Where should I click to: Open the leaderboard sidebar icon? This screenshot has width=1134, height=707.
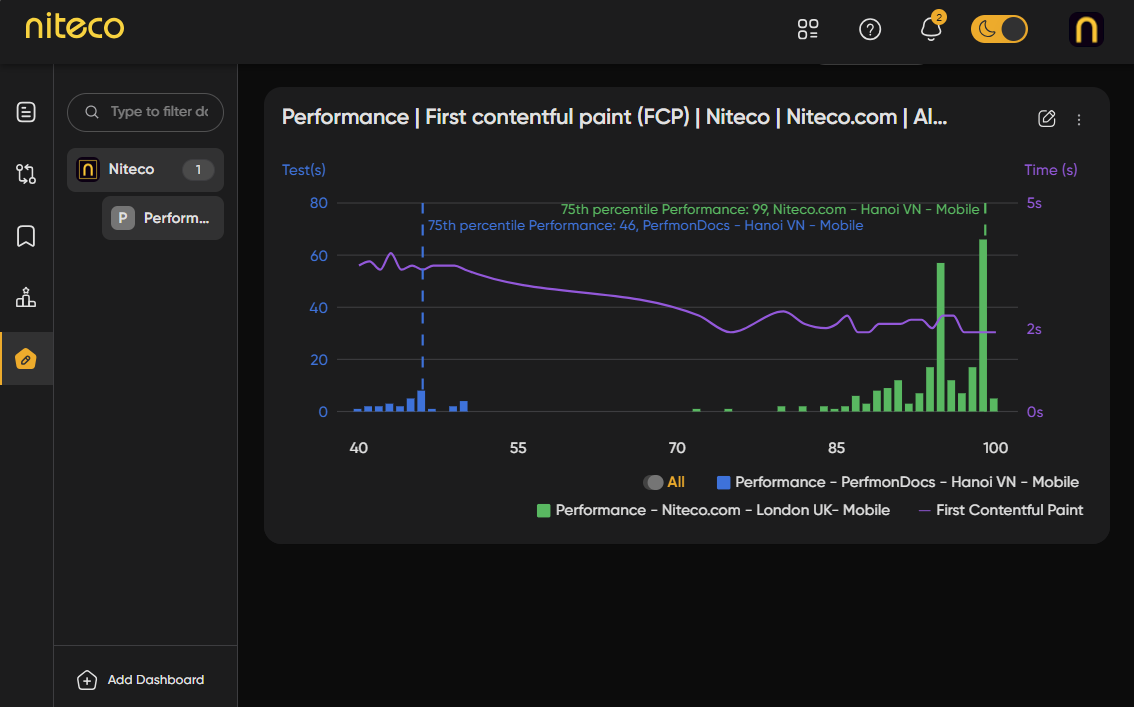26,297
